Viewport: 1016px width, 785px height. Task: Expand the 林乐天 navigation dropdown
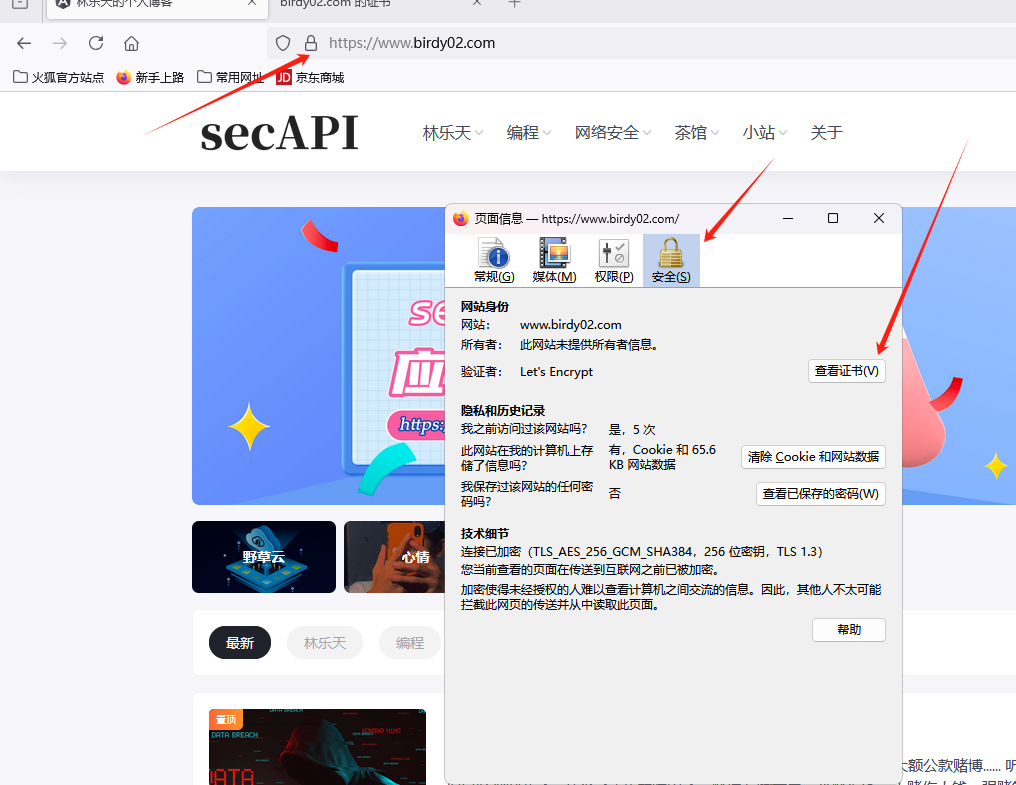click(x=452, y=132)
